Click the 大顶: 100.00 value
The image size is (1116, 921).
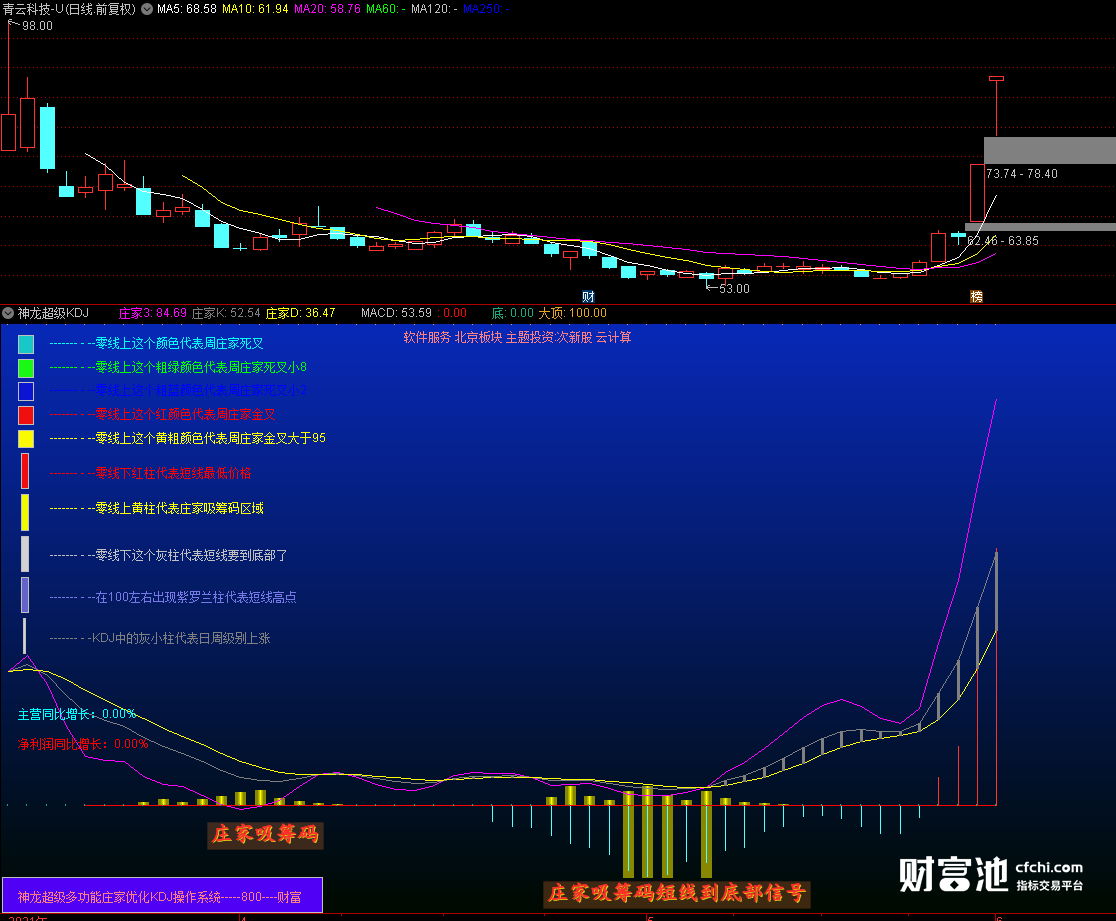coord(572,312)
